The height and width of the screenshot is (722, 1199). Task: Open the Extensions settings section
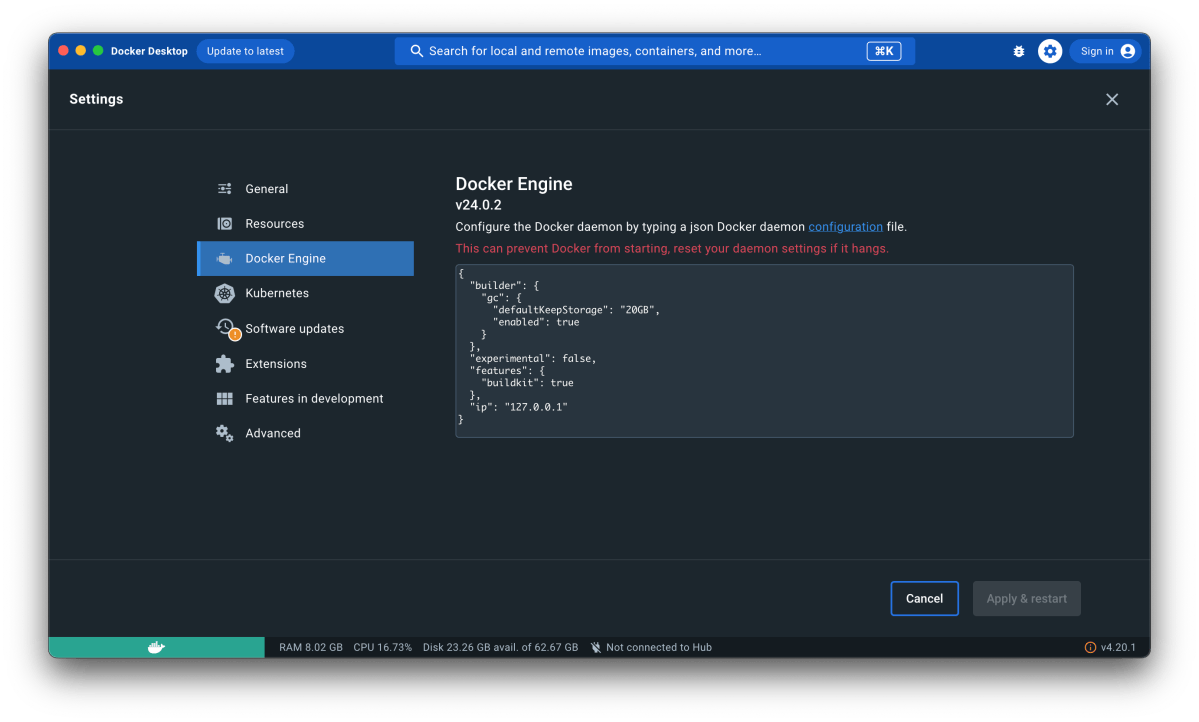pos(305,364)
